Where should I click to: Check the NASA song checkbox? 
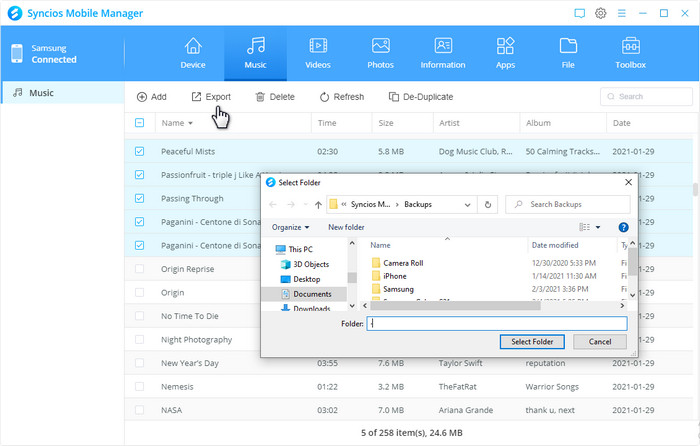pyautogui.click(x=139, y=410)
